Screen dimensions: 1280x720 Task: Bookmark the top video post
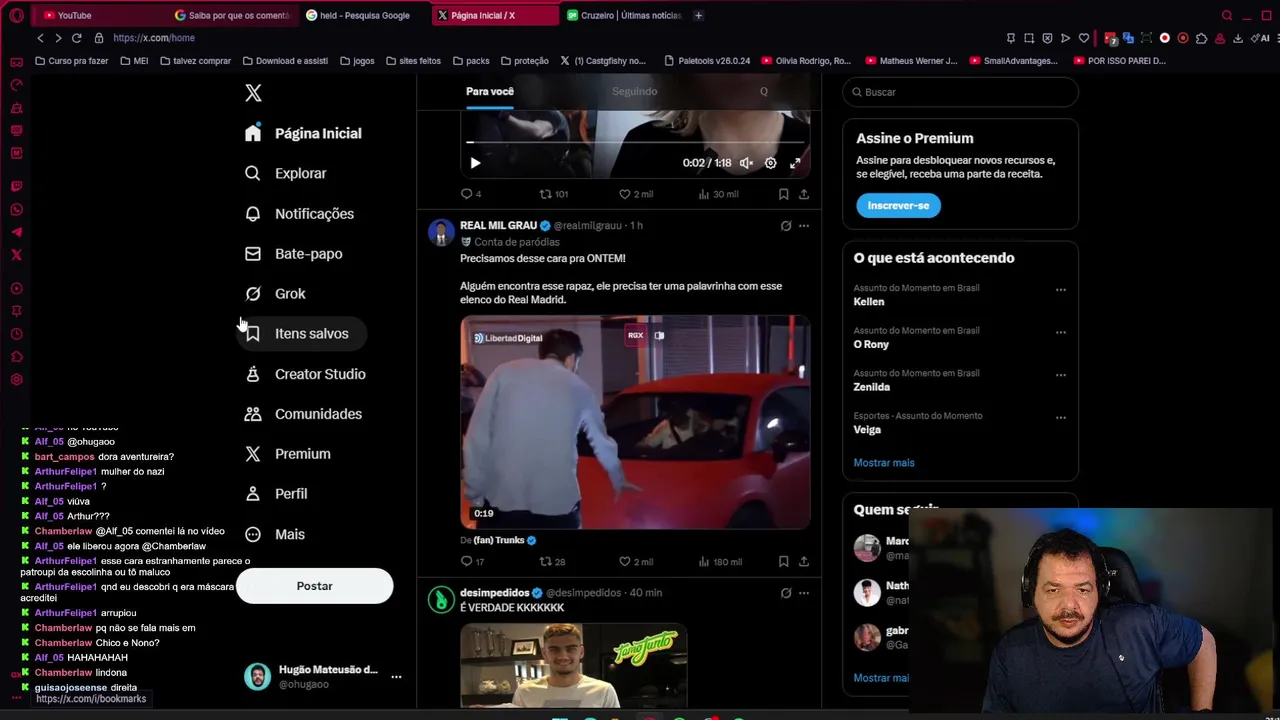783,194
